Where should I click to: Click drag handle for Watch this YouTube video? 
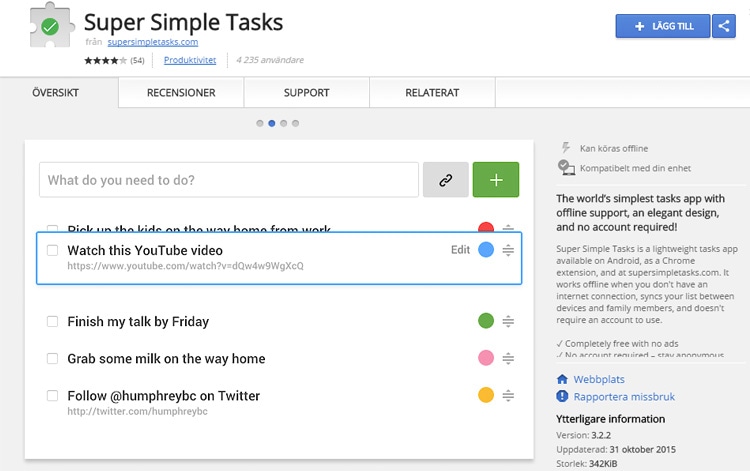click(x=508, y=250)
